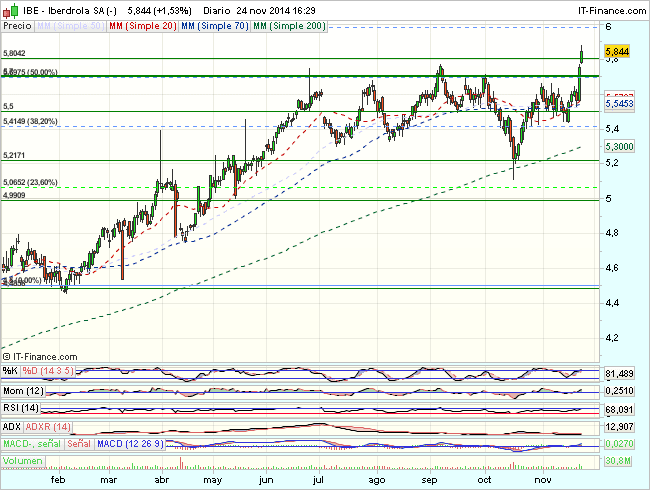
Task: Click the candlestick chart icon beside IBE
Action: coord(9,8)
